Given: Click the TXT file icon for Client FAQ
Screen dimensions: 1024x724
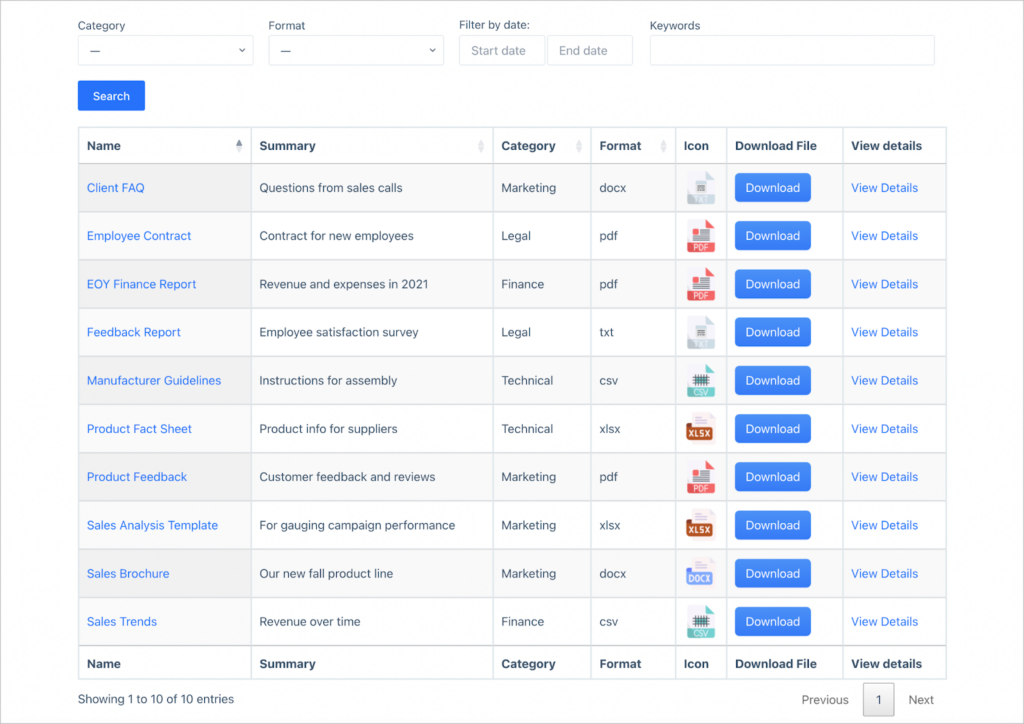Looking at the screenshot, I should 700,188.
